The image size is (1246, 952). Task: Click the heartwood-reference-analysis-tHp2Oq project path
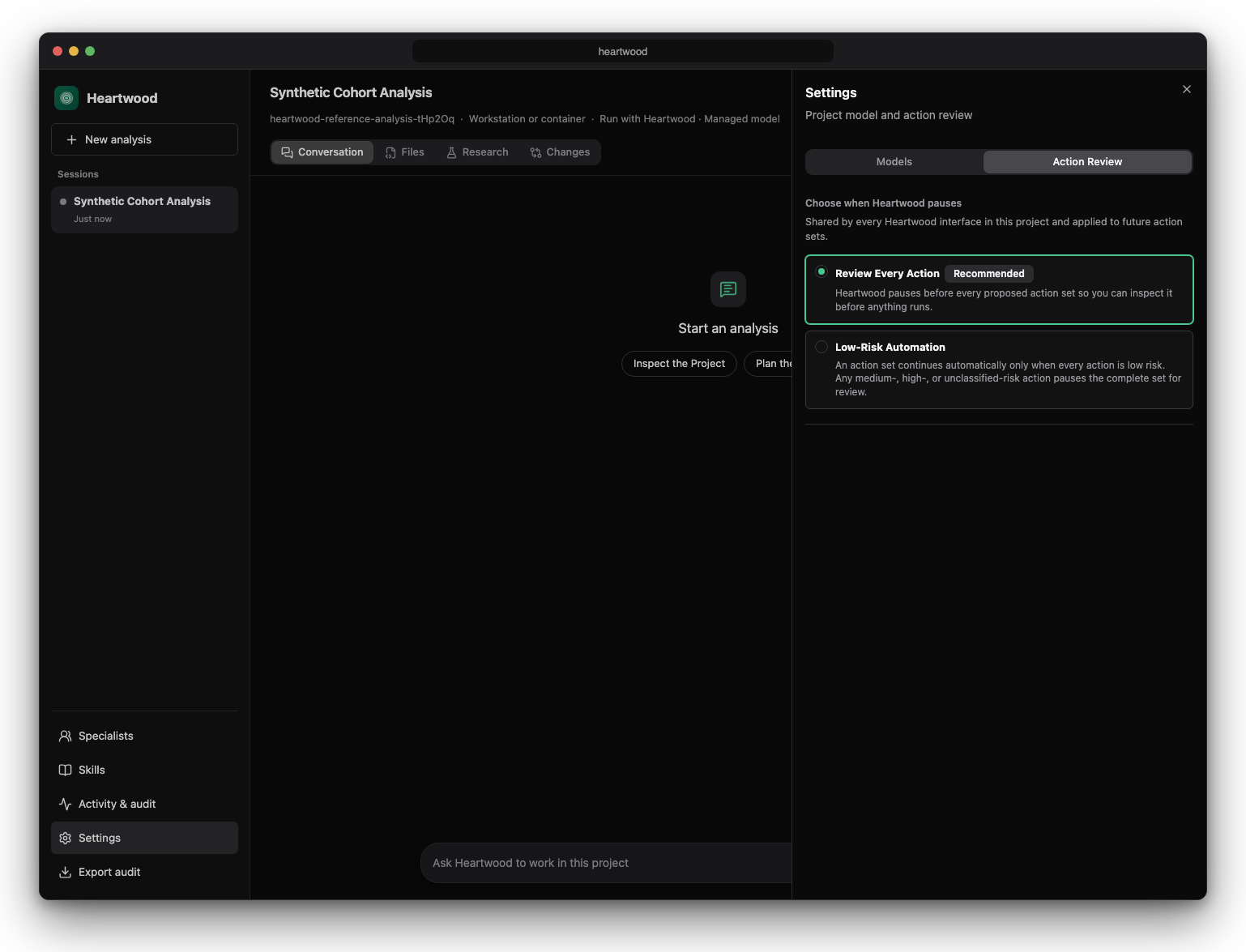[x=362, y=119]
